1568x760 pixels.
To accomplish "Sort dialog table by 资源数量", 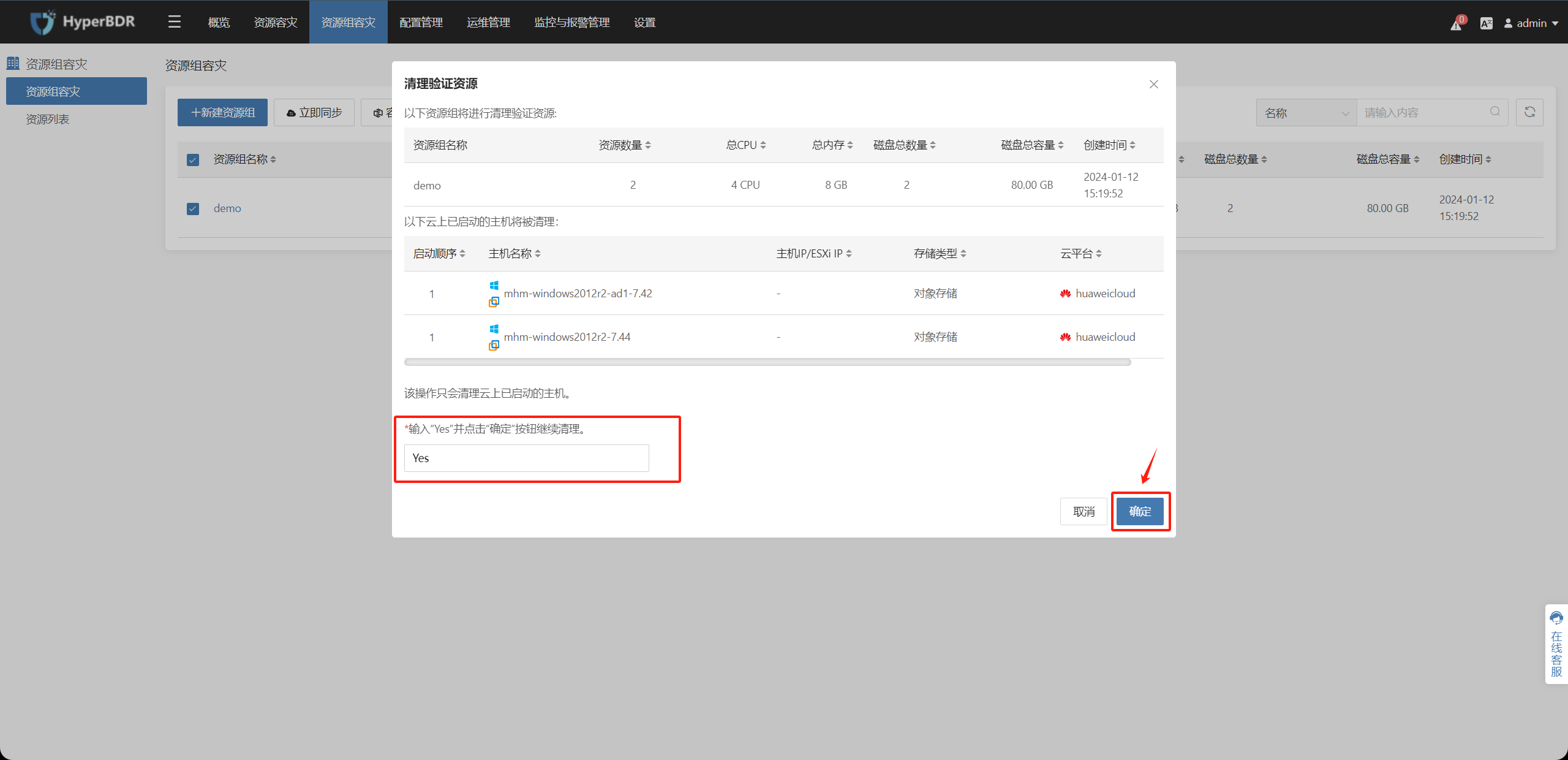I will (x=648, y=145).
